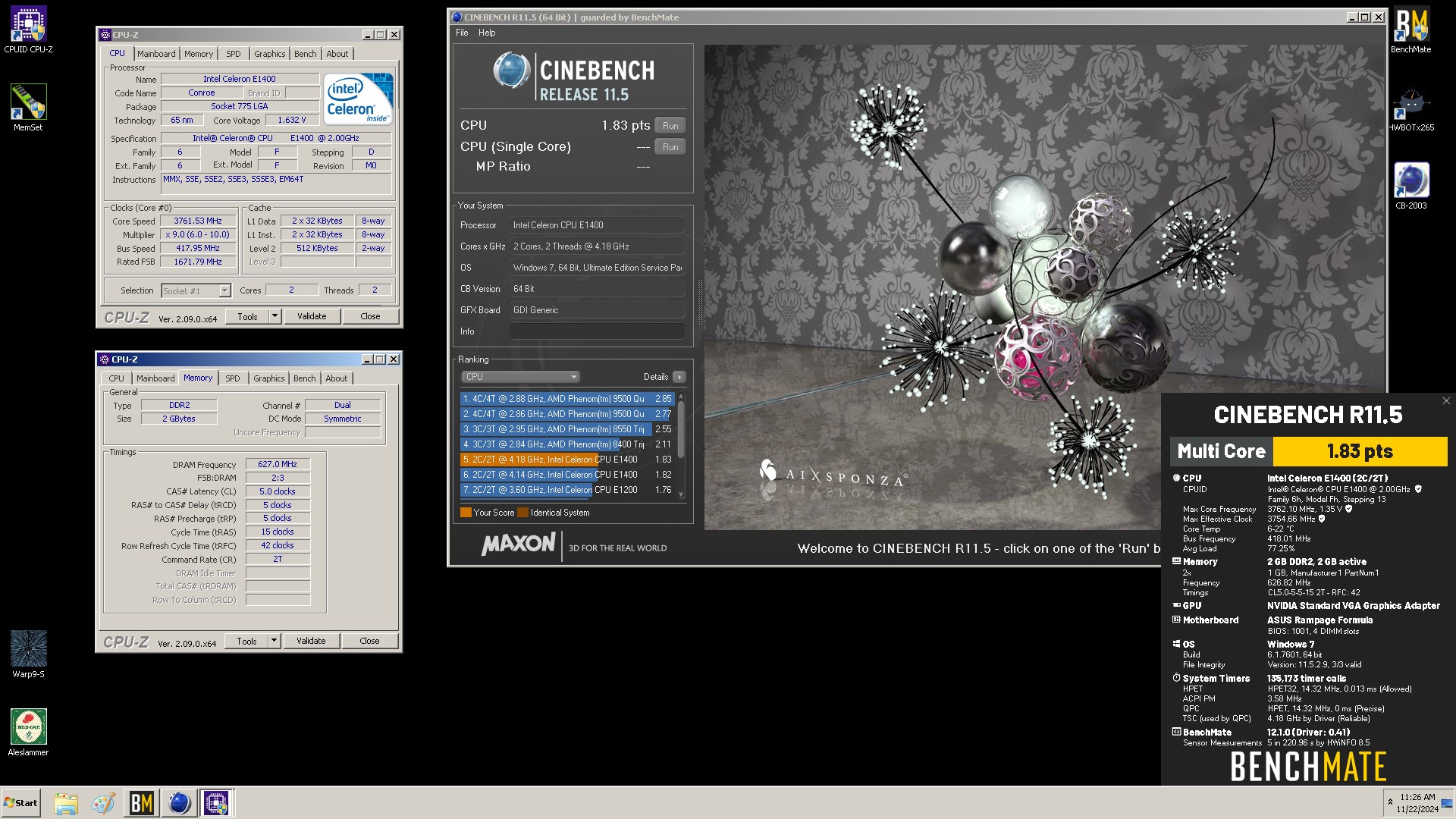Click Close button in lower CPU-Z window
This screenshot has width=1456, height=819.
(x=369, y=641)
